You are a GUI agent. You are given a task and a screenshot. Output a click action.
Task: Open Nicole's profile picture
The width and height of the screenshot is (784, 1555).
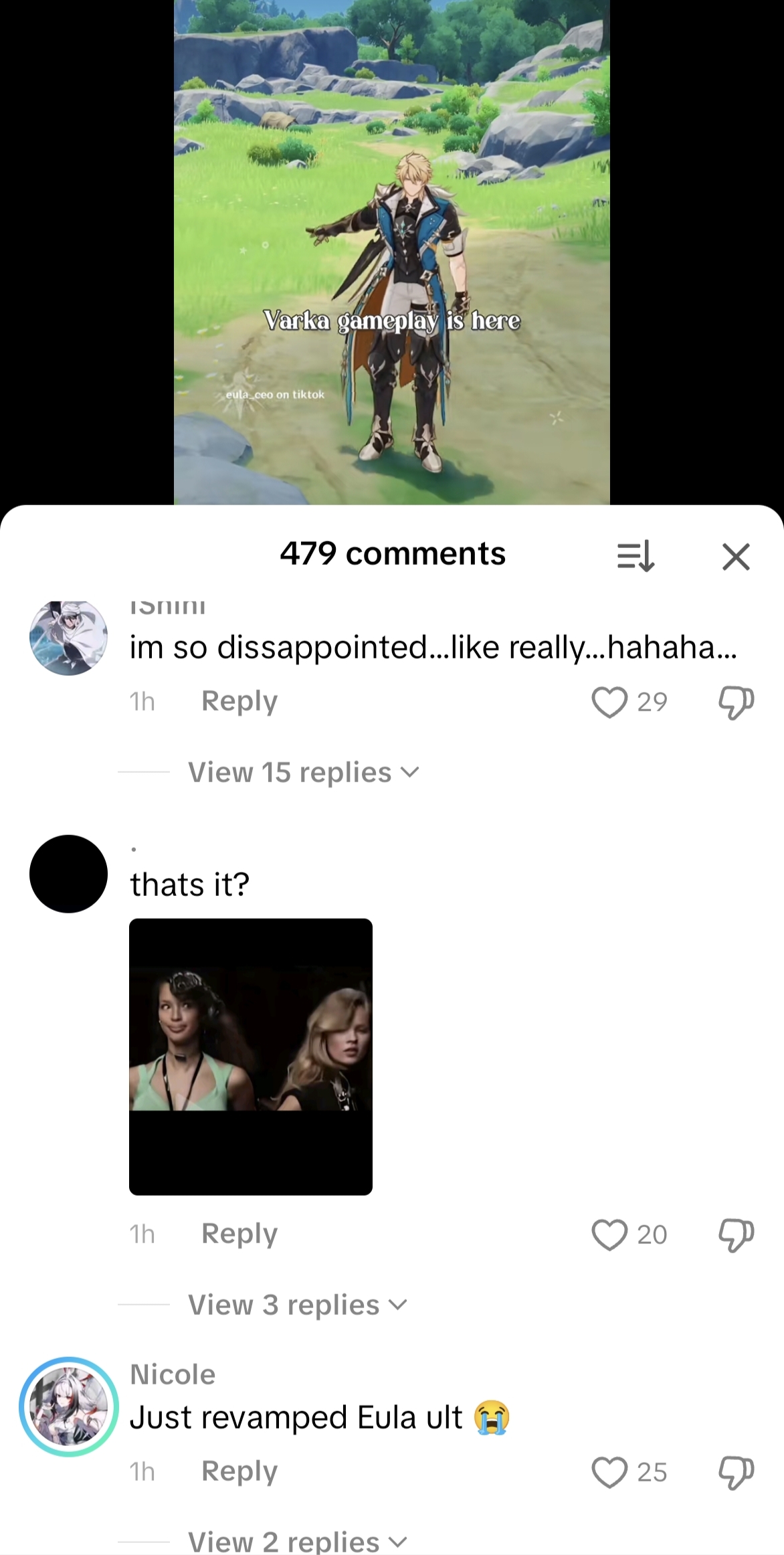[69, 1407]
